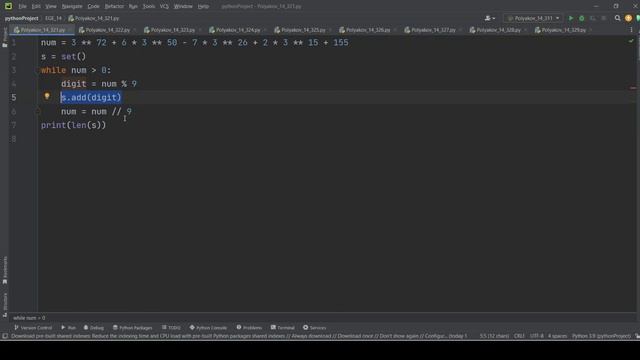Open the editor tabs overflow menu icon
The height and width of the screenshot is (360, 640).
pos(631,30)
